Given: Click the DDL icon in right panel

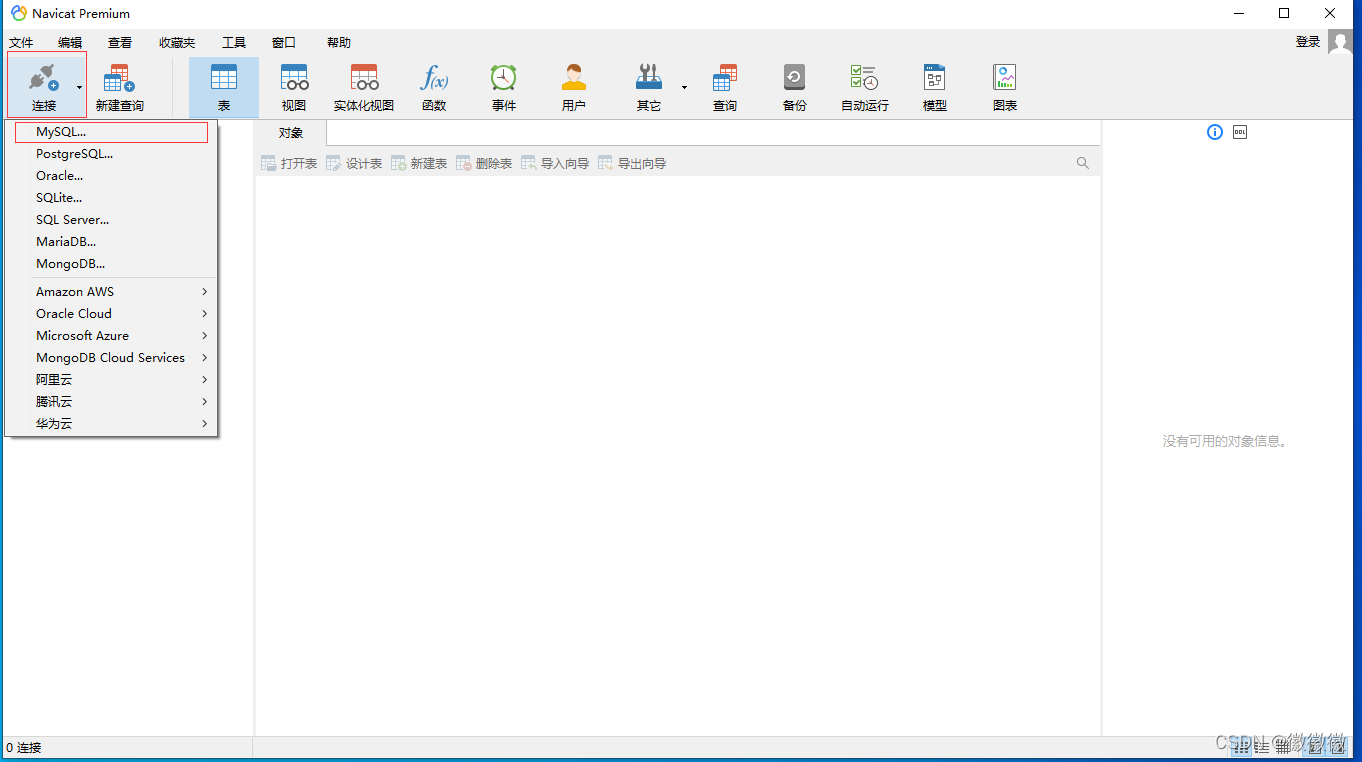Looking at the screenshot, I should click(1240, 132).
